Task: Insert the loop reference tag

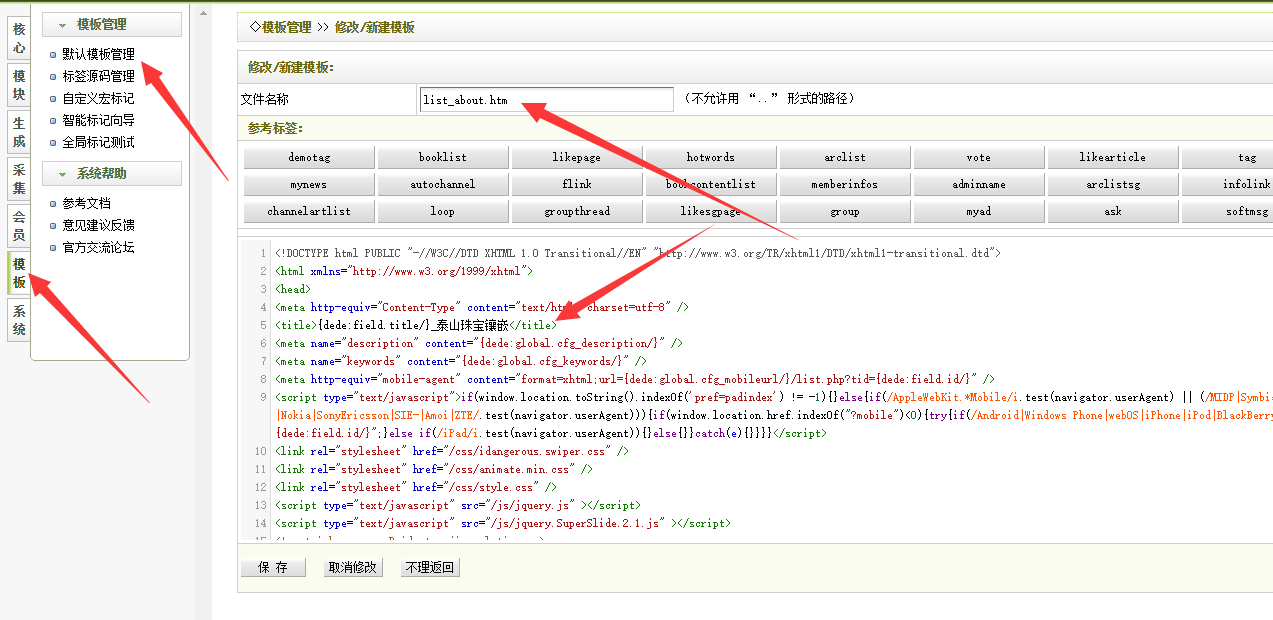Action: click(x=443, y=211)
